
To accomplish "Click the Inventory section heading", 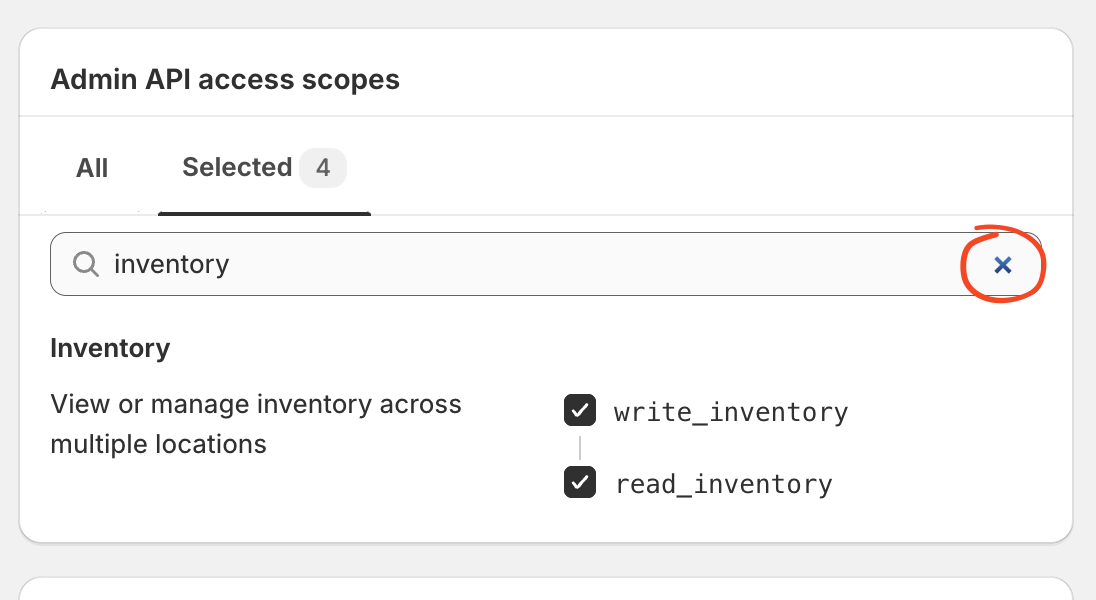I will pyautogui.click(x=110, y=348).
